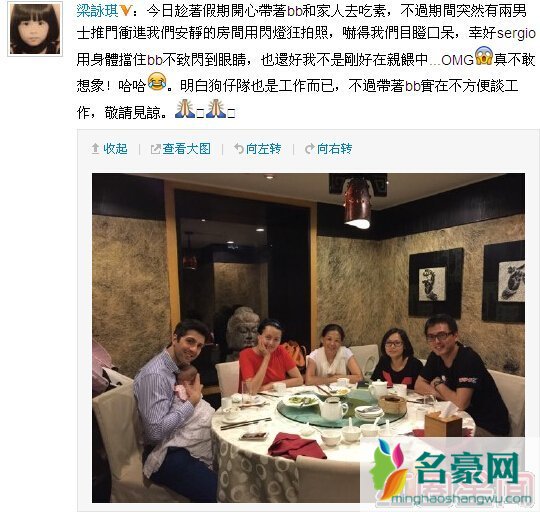The image size is (540, 512).
Task: Open 查看大图 to view full image
Action: point(186,149)
